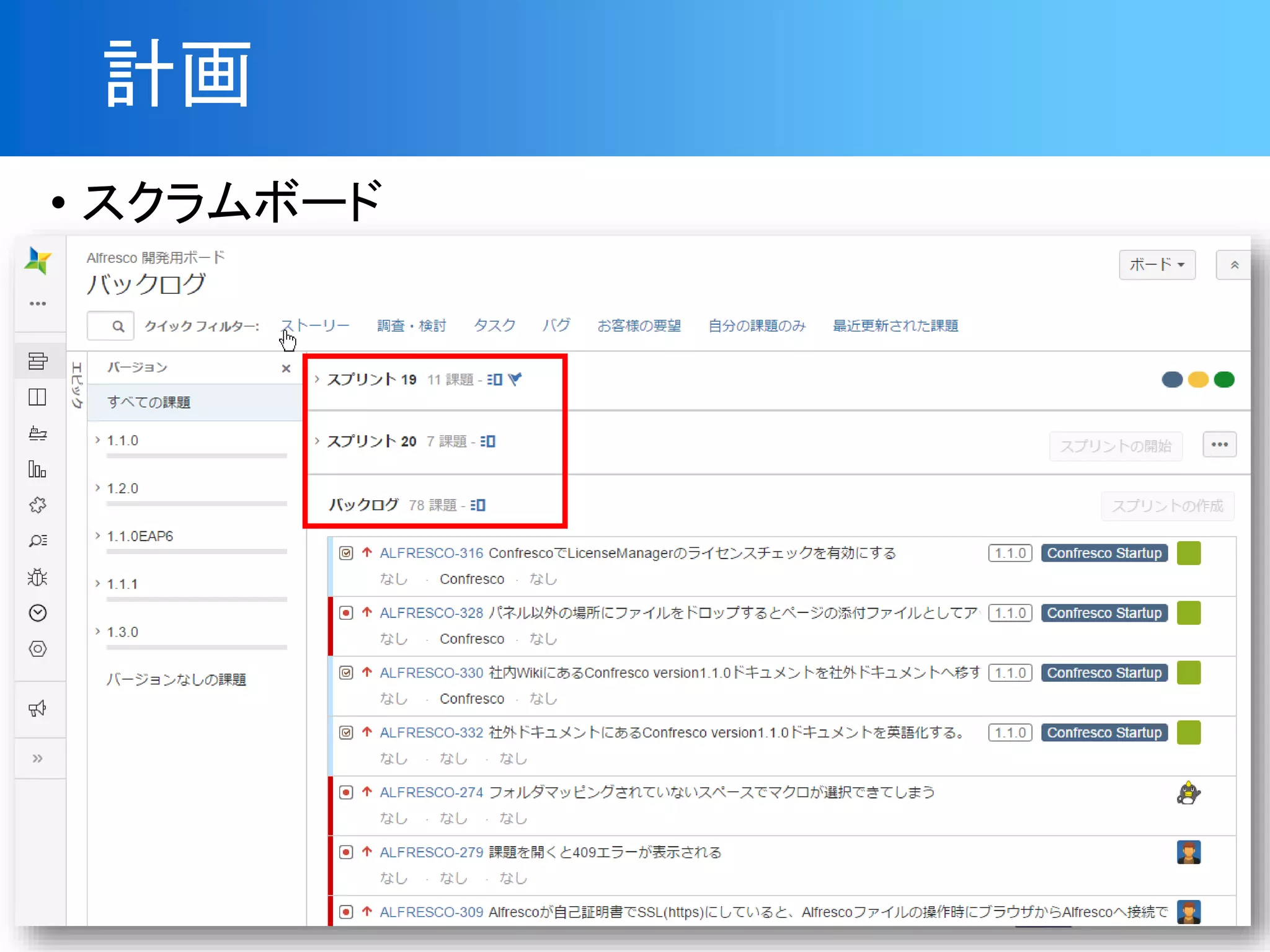The height and width of the screenshot is (952, 1270).
Task: Select バージョンなしの課題 in Versions panel
Action: point(177,679)
